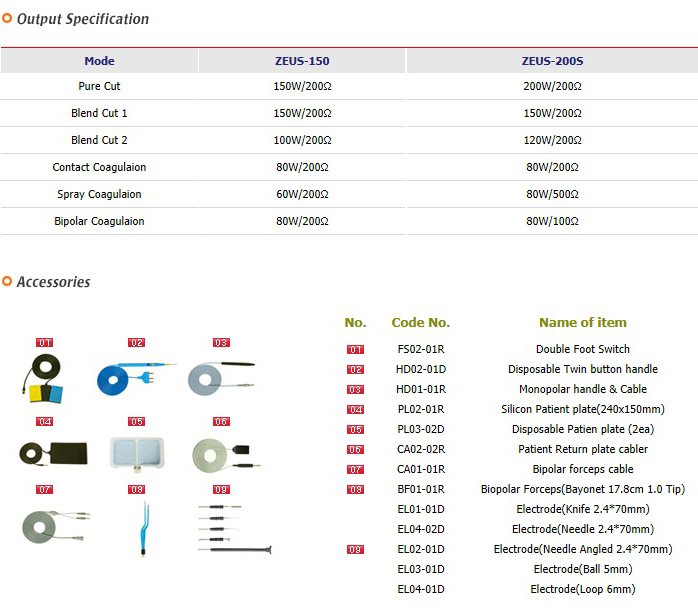Select code BF01-01R
Screen dimensions: 698x615
pyautogui.click(x=421, y=490)
